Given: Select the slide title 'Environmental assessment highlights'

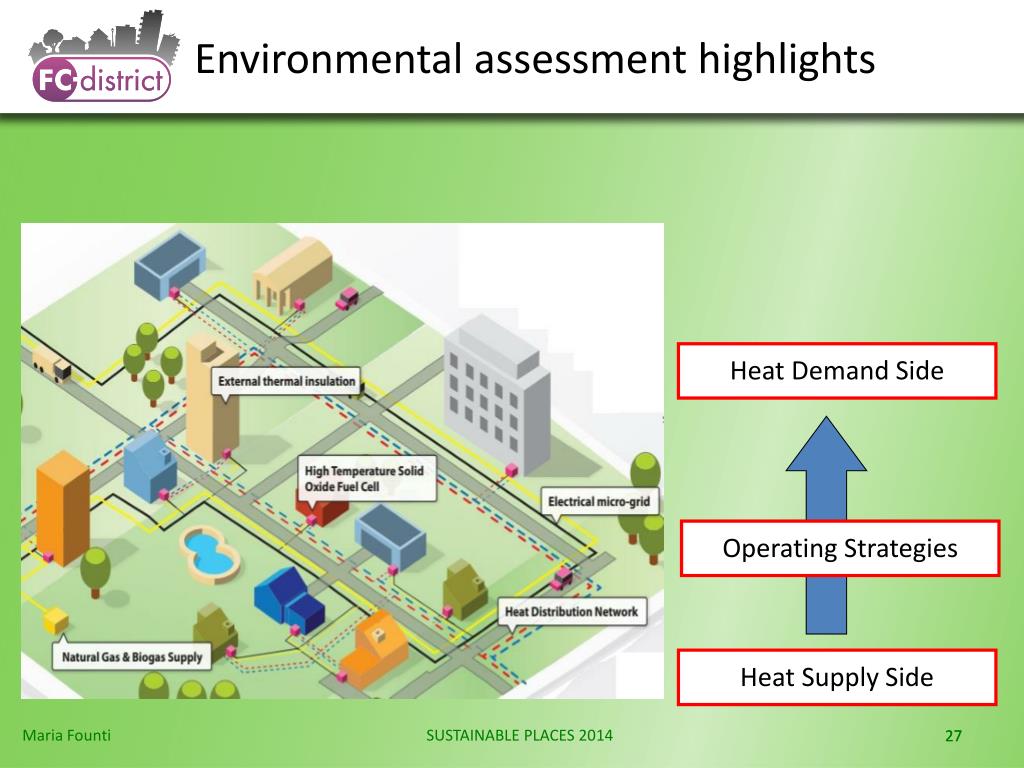Looking at the screenshot, I should click(x=535, y=59).
